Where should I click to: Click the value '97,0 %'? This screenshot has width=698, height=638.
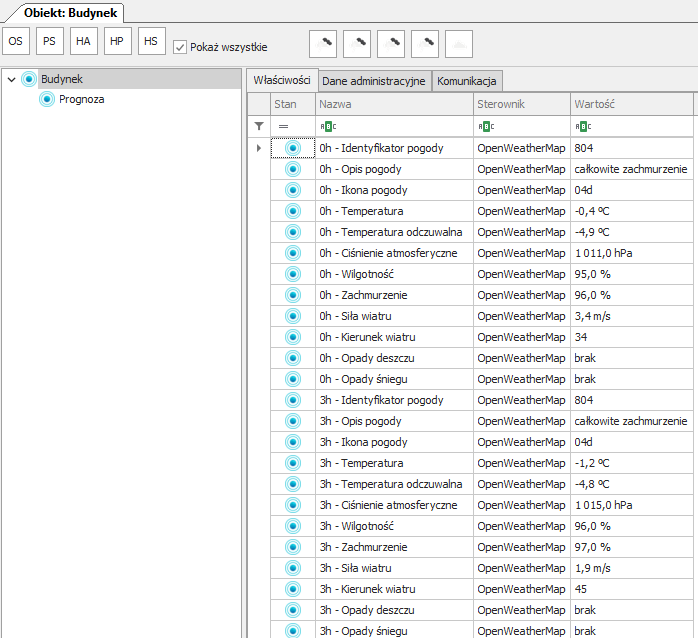[x=592, y=547]
